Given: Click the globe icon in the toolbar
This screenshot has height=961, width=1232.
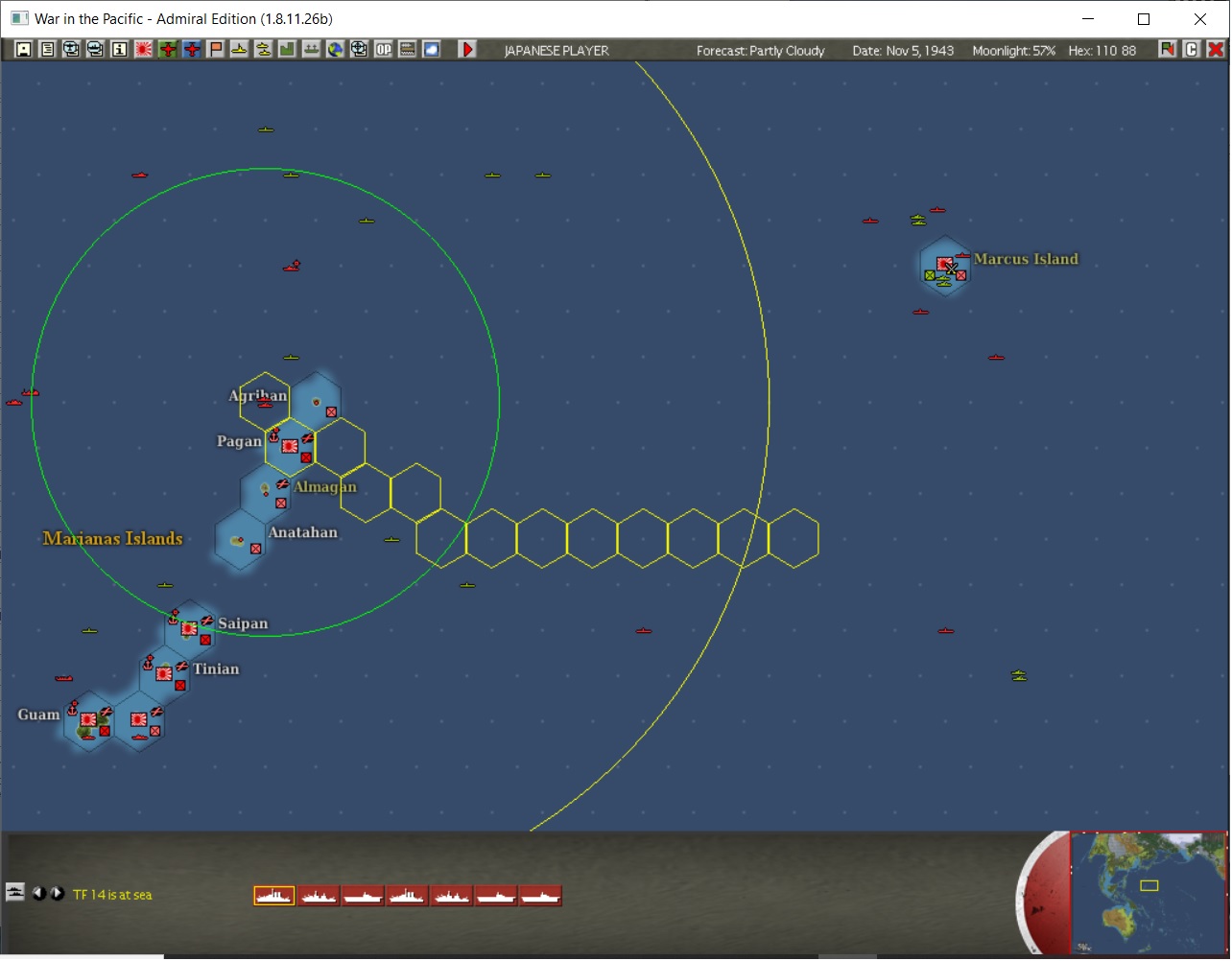Looking at the screenshot, I should [335, 50].
